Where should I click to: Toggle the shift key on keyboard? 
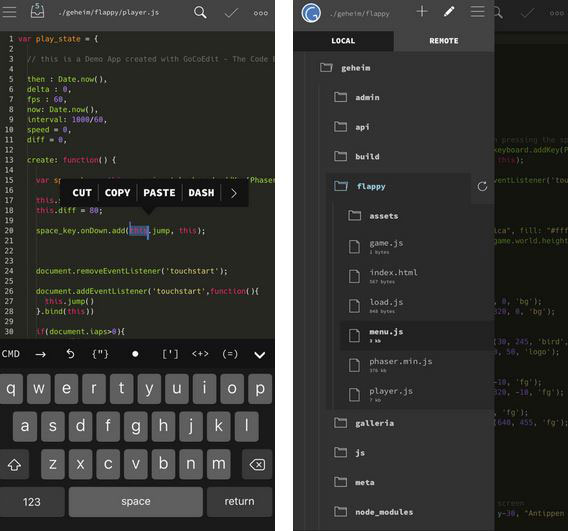[x=14, y=464]
